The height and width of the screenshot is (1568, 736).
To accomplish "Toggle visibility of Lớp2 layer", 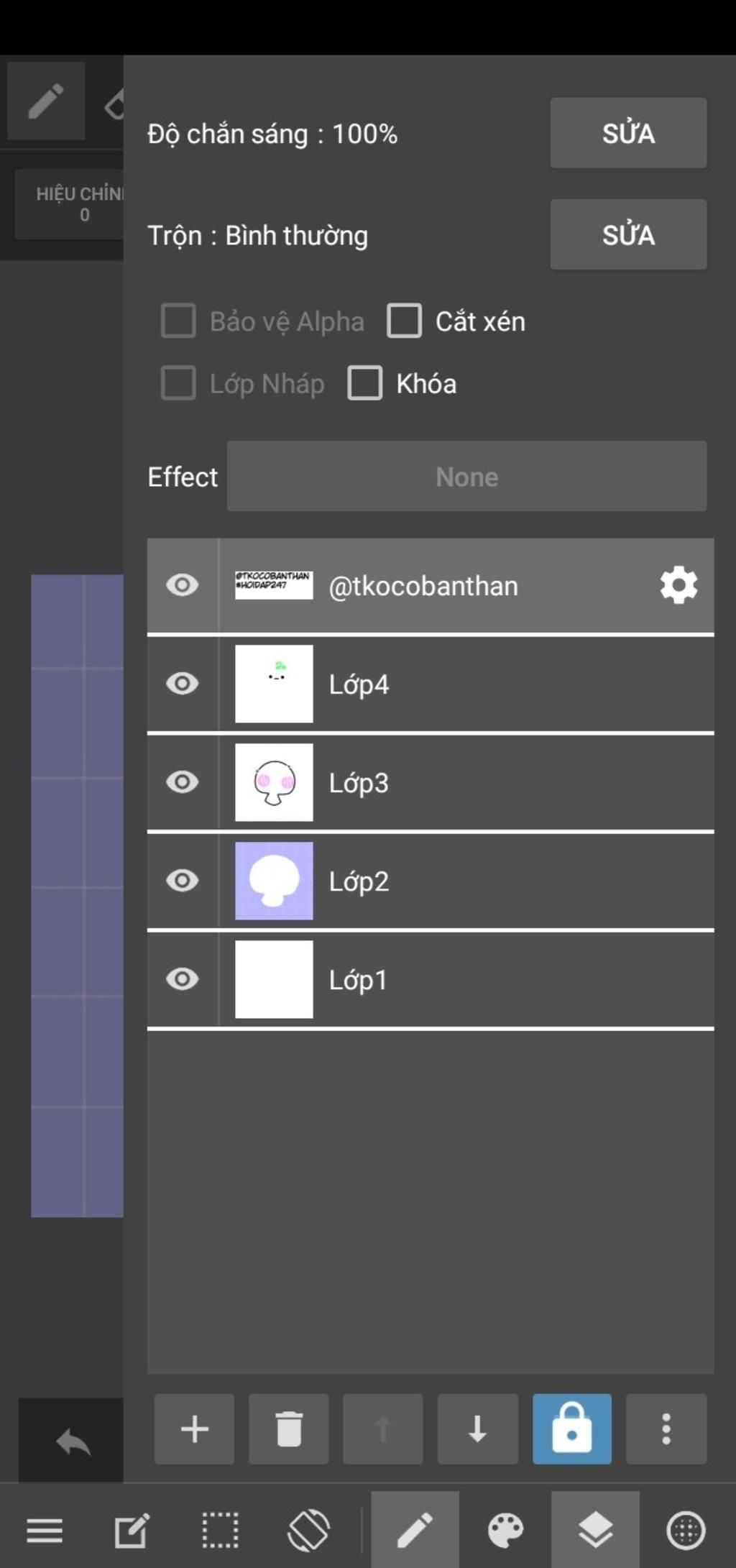I will coord(183,880).
